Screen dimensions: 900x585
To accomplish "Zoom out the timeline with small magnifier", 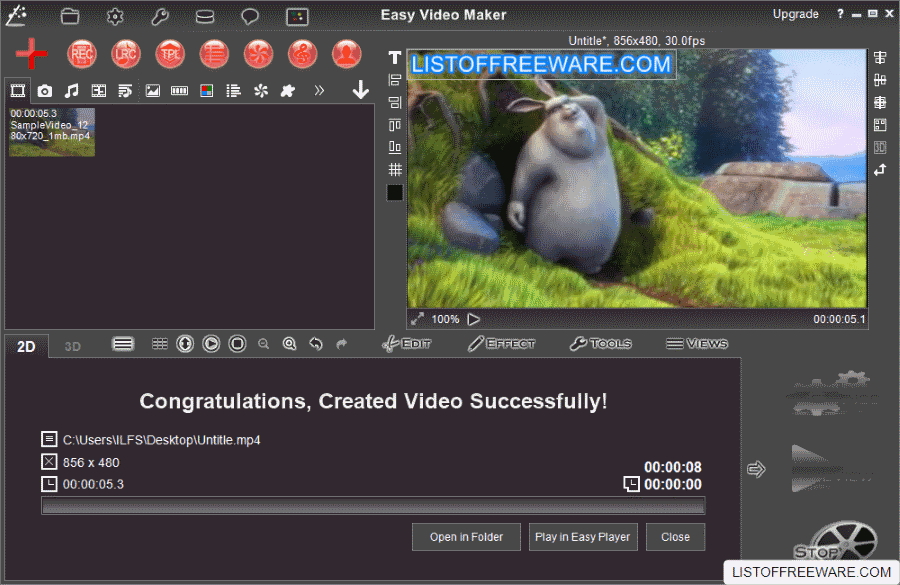I will click(263, 344).
